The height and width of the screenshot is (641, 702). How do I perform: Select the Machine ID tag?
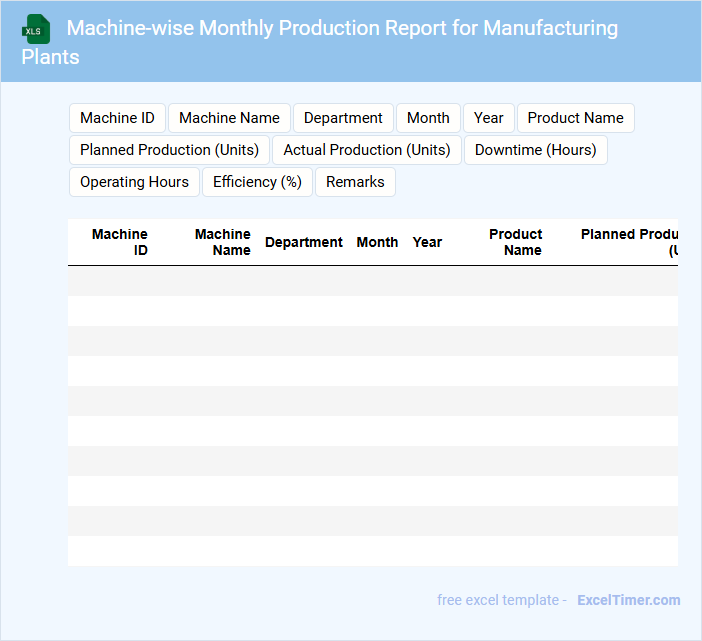pyautogui.click(x=117, y=118)
